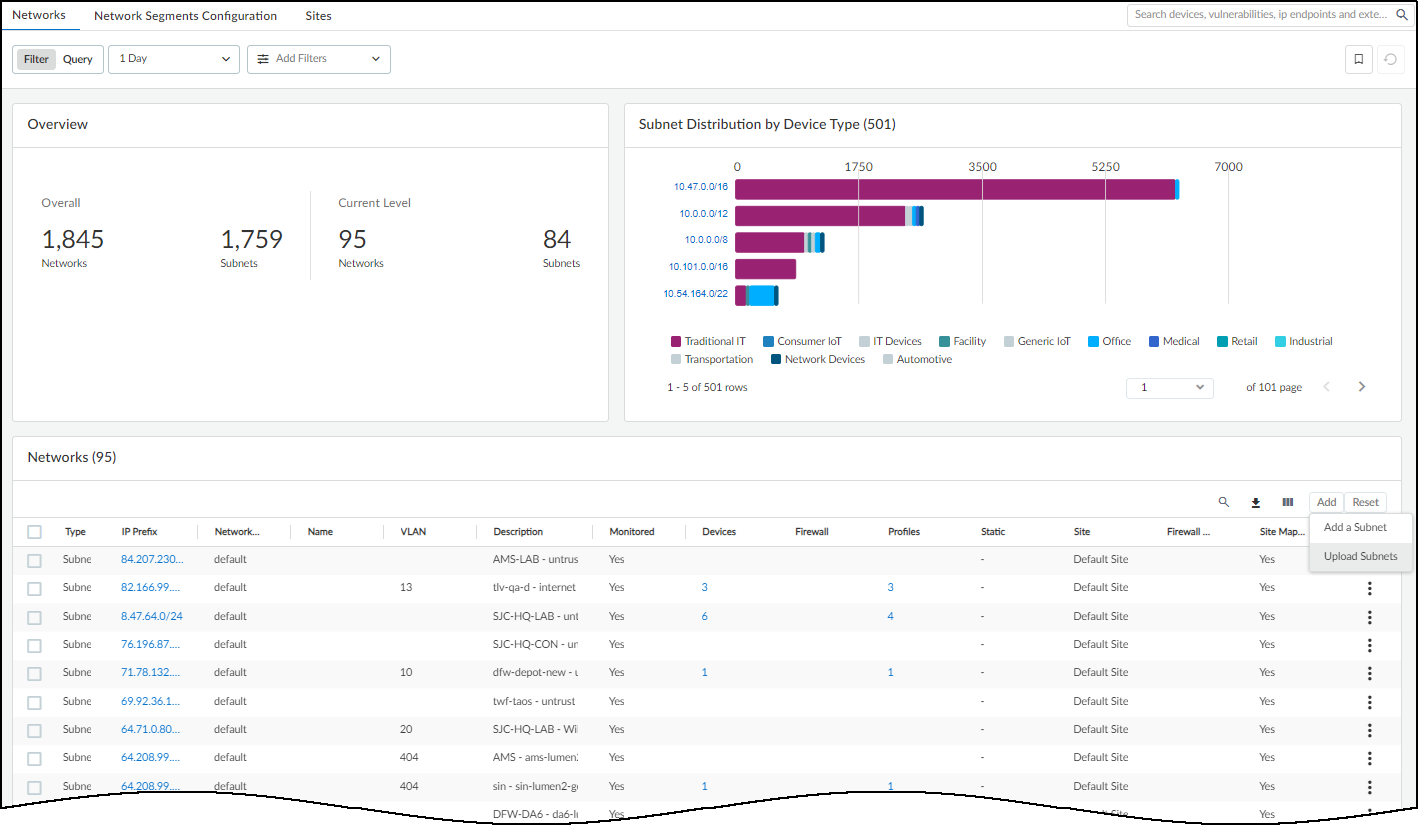The image size is (1418, 826).
Task: Open the 10.47.0.0/16 subnet link
Action: [700, 187]
